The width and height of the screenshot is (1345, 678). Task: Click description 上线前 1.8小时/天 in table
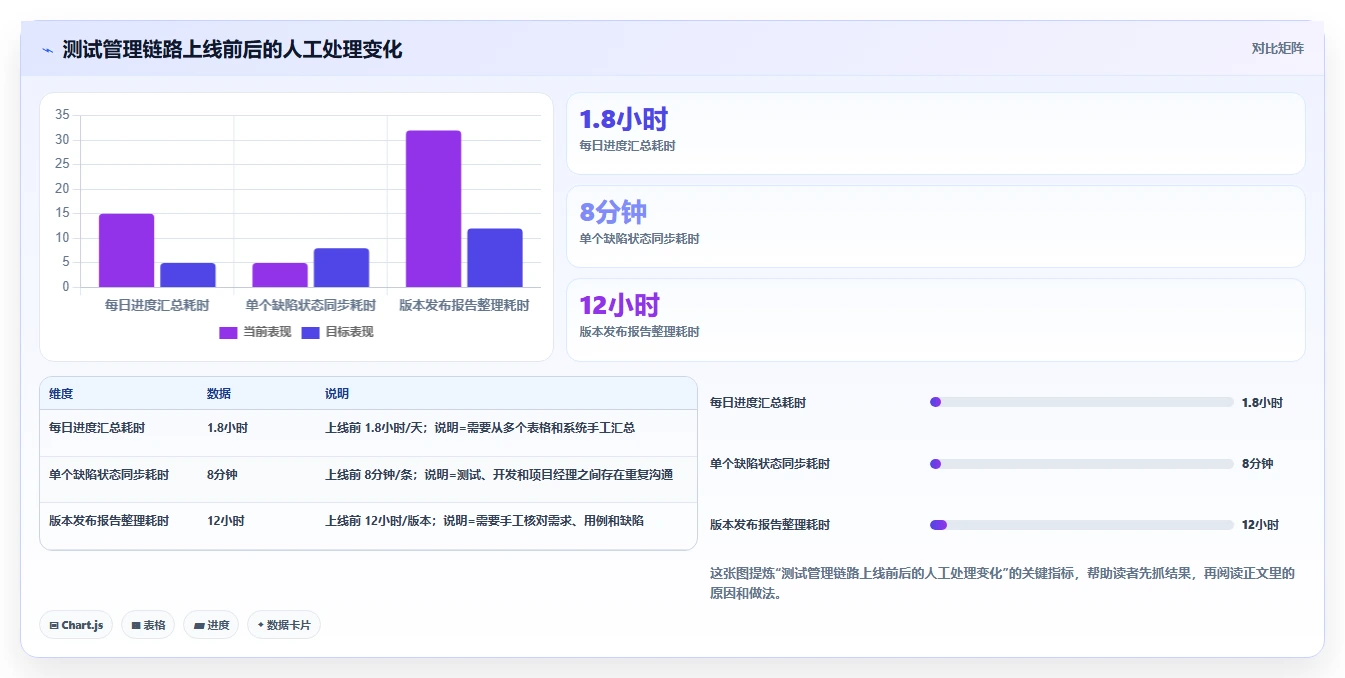[480, 428]
